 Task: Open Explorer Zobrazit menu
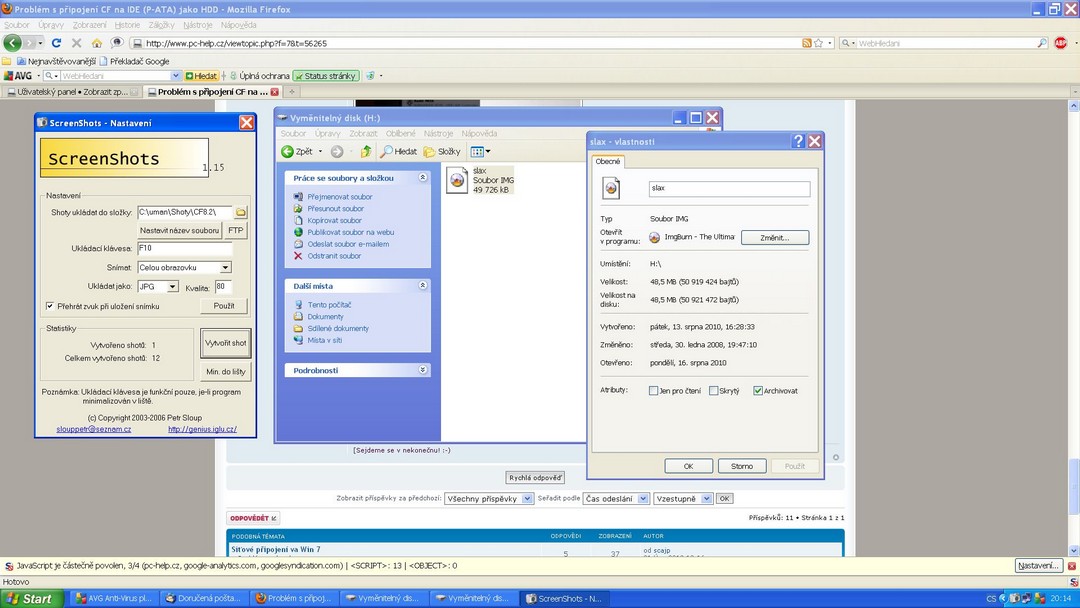coord(363,134)
